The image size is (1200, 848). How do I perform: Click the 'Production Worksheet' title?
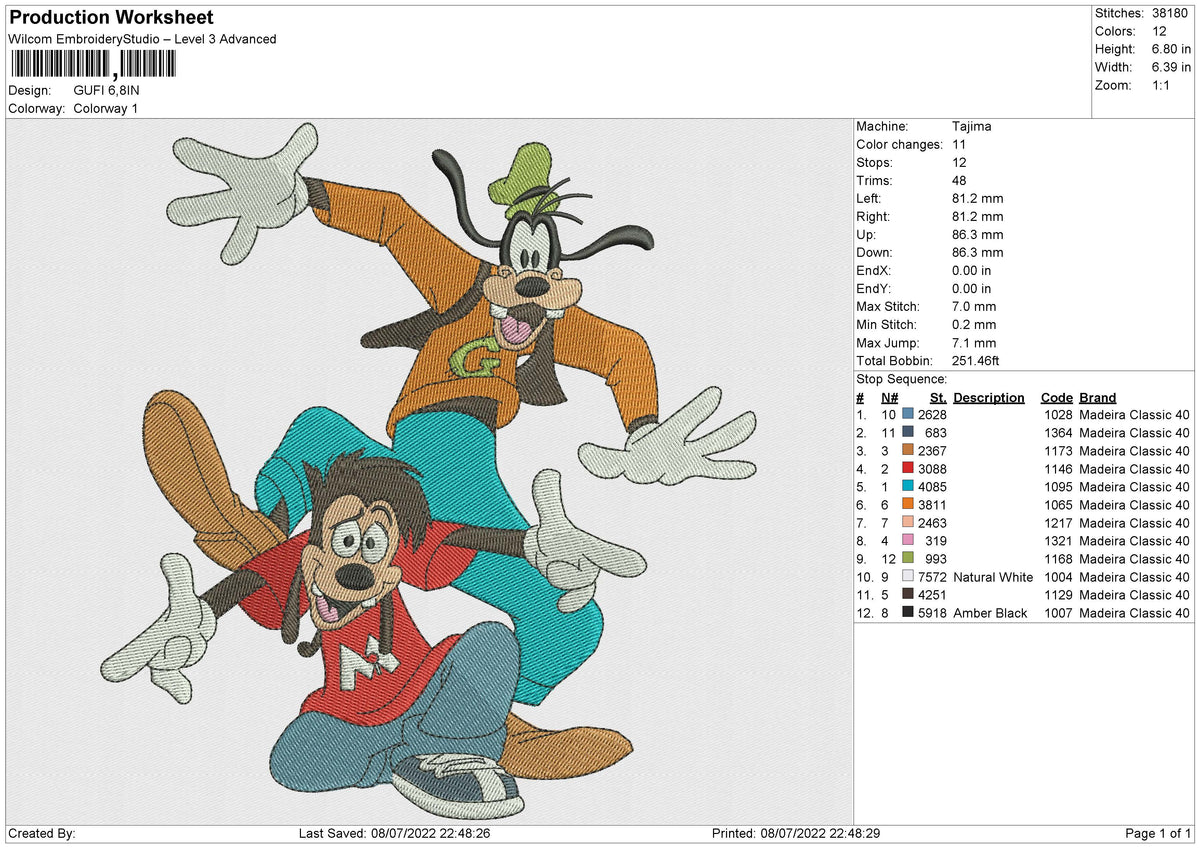point(111,18)
